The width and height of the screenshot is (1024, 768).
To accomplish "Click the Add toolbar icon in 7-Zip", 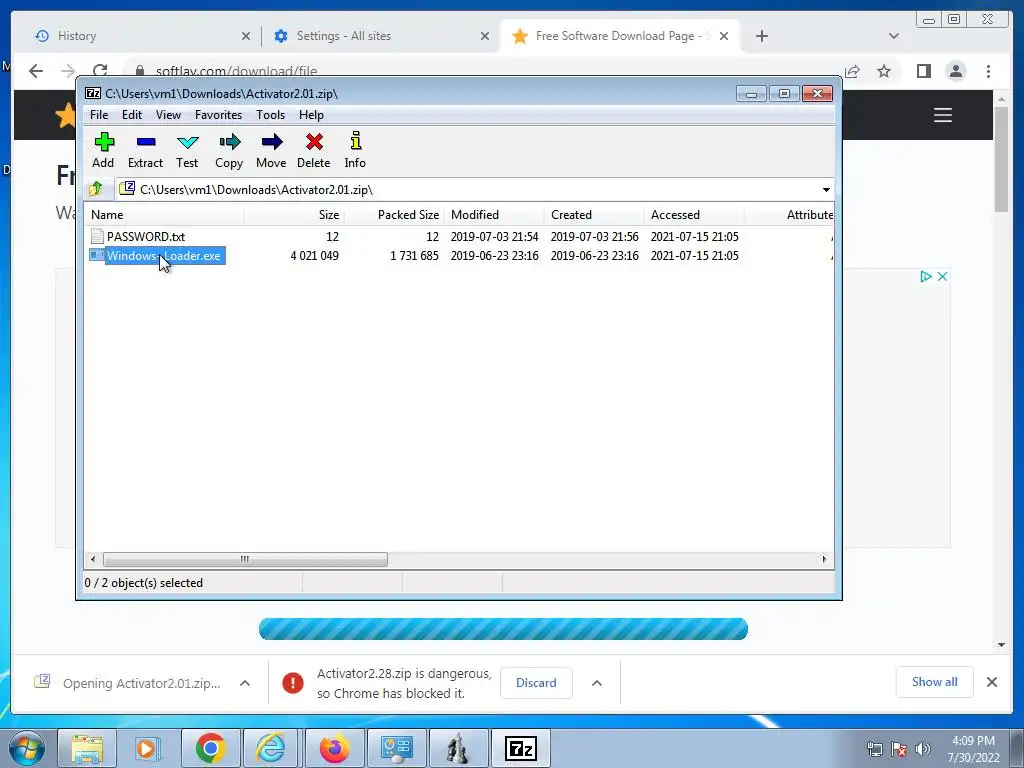I will [103, 150].
